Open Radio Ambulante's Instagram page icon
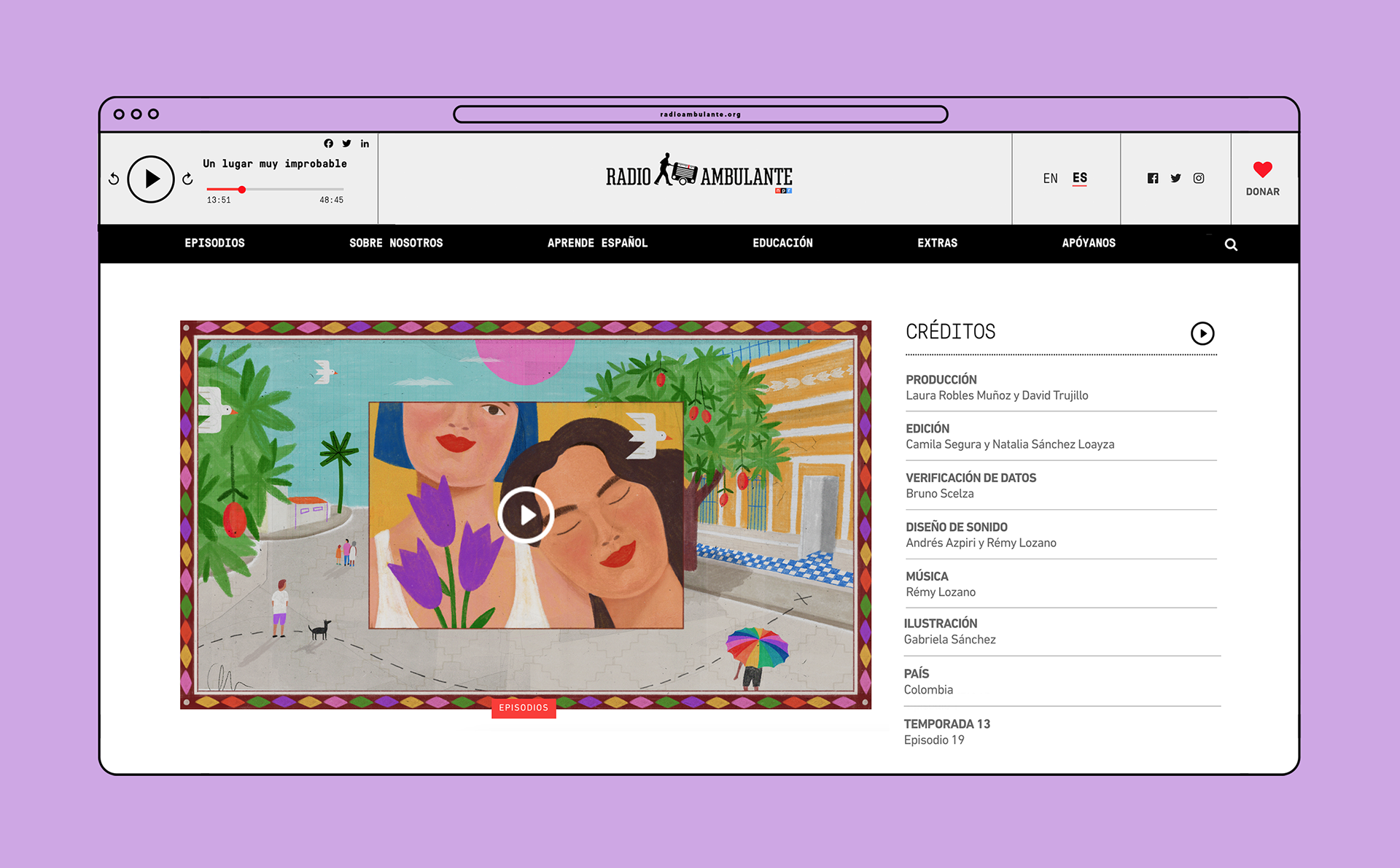Viewport: 1400px width, 868px height. click(1199, 178)
